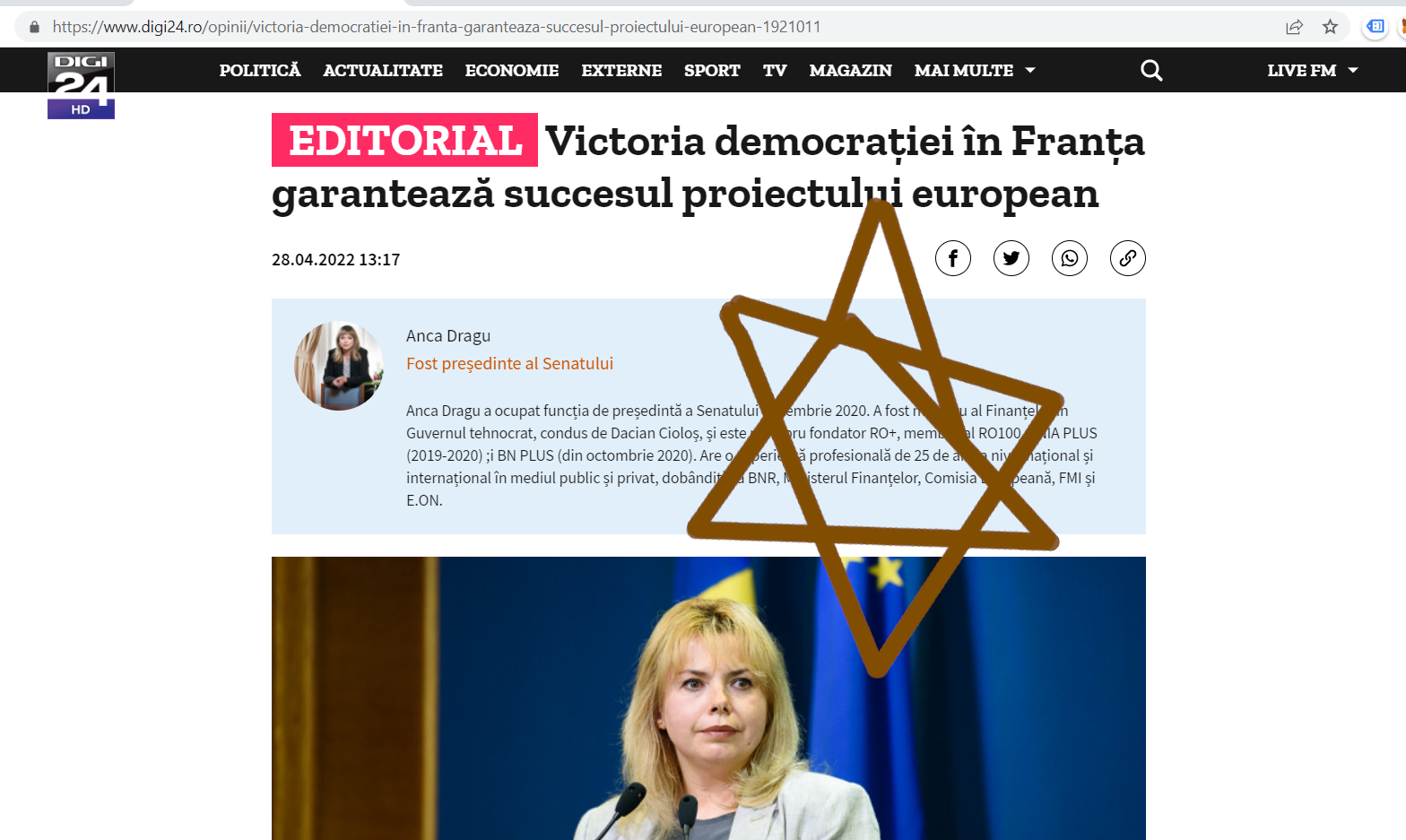Bookmark this page with star icon
This screenshot has height=840, width=1406.
click(1330, 27)
